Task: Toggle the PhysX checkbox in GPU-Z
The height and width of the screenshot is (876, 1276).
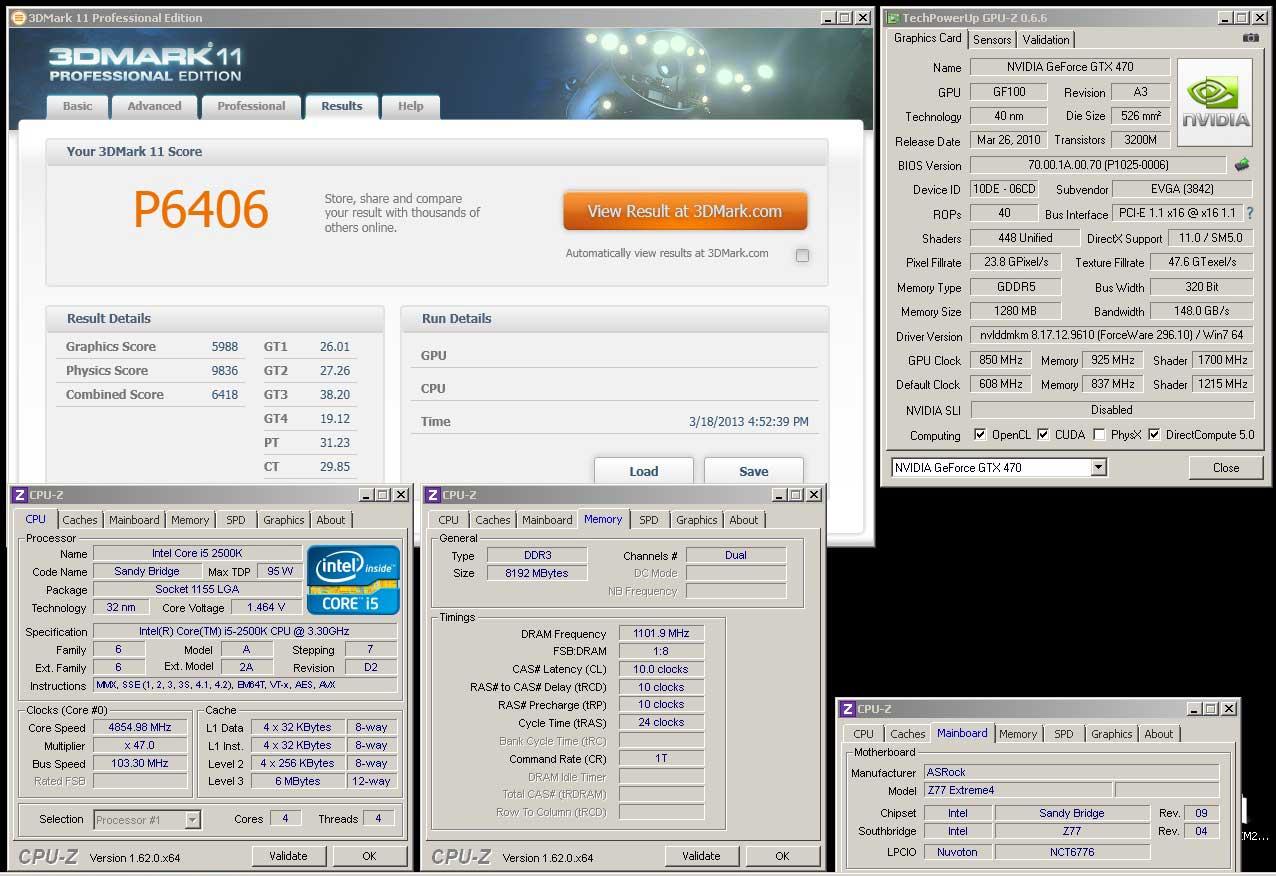Action: point(1099,435)
